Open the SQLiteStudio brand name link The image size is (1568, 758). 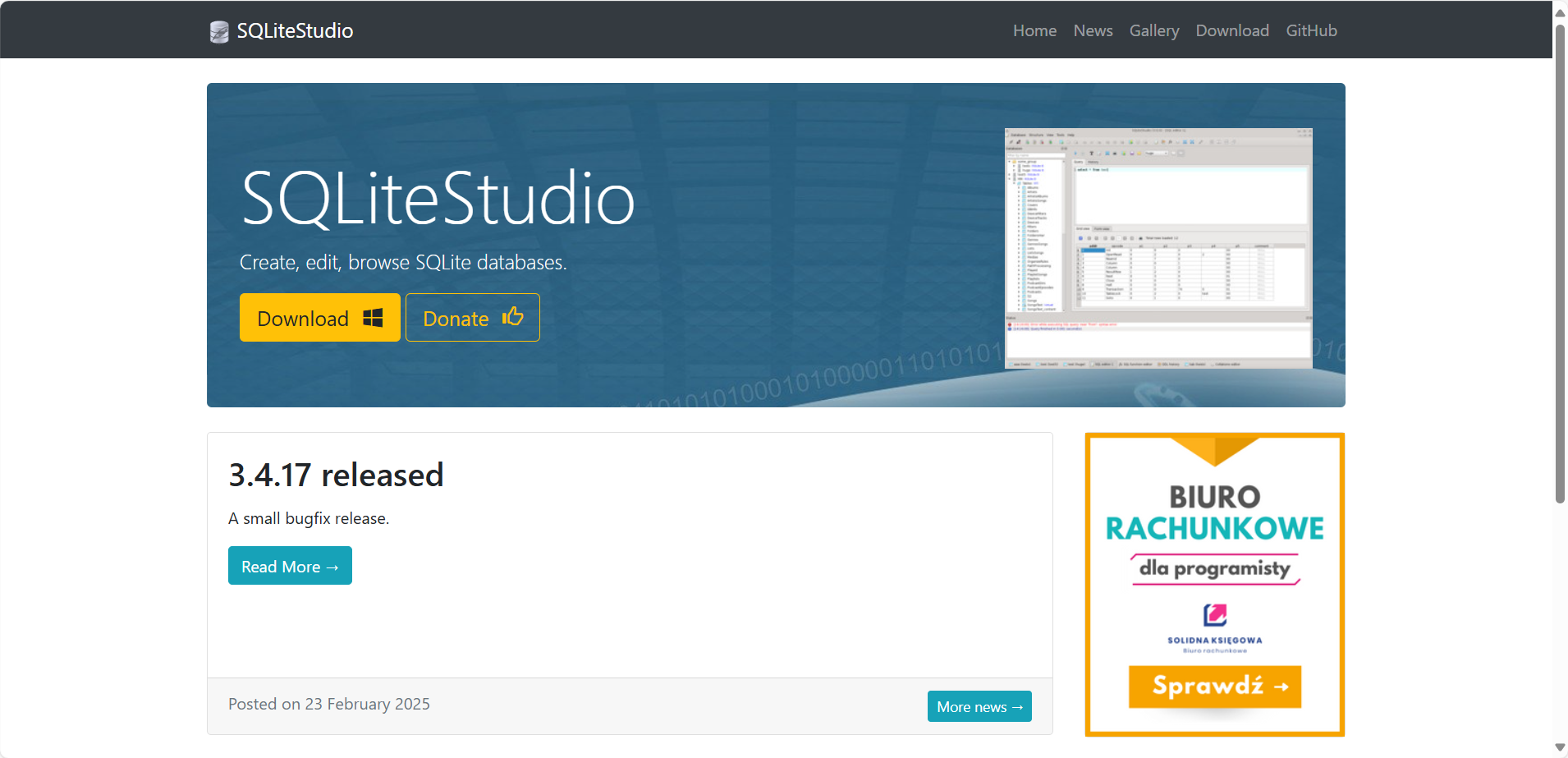pyautogui.click(x=295, y=31)
